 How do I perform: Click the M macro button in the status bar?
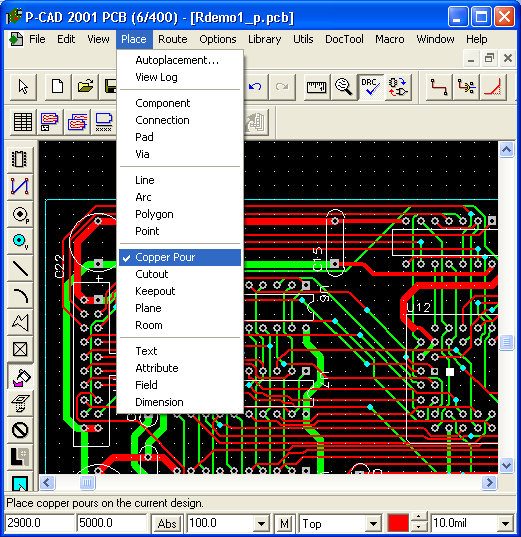pyautogui.click(x=284, y=523)
